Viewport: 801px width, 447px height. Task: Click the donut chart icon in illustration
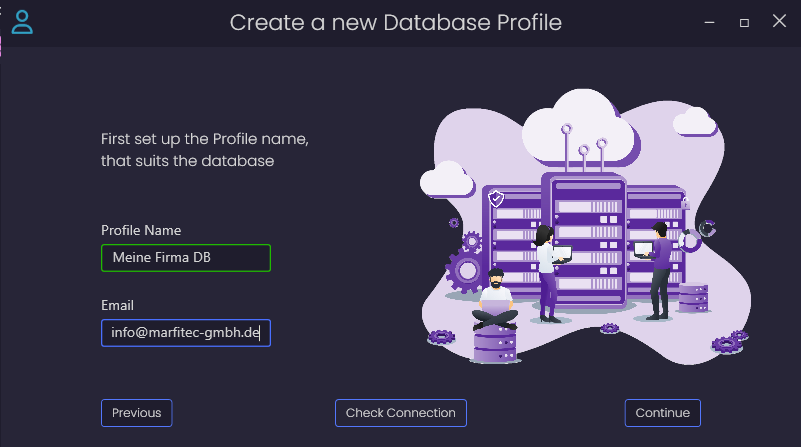tap(691, 240)
